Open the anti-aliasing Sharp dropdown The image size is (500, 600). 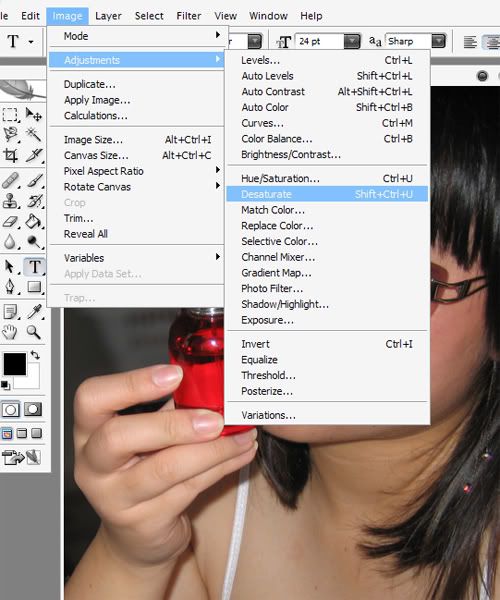439,41
